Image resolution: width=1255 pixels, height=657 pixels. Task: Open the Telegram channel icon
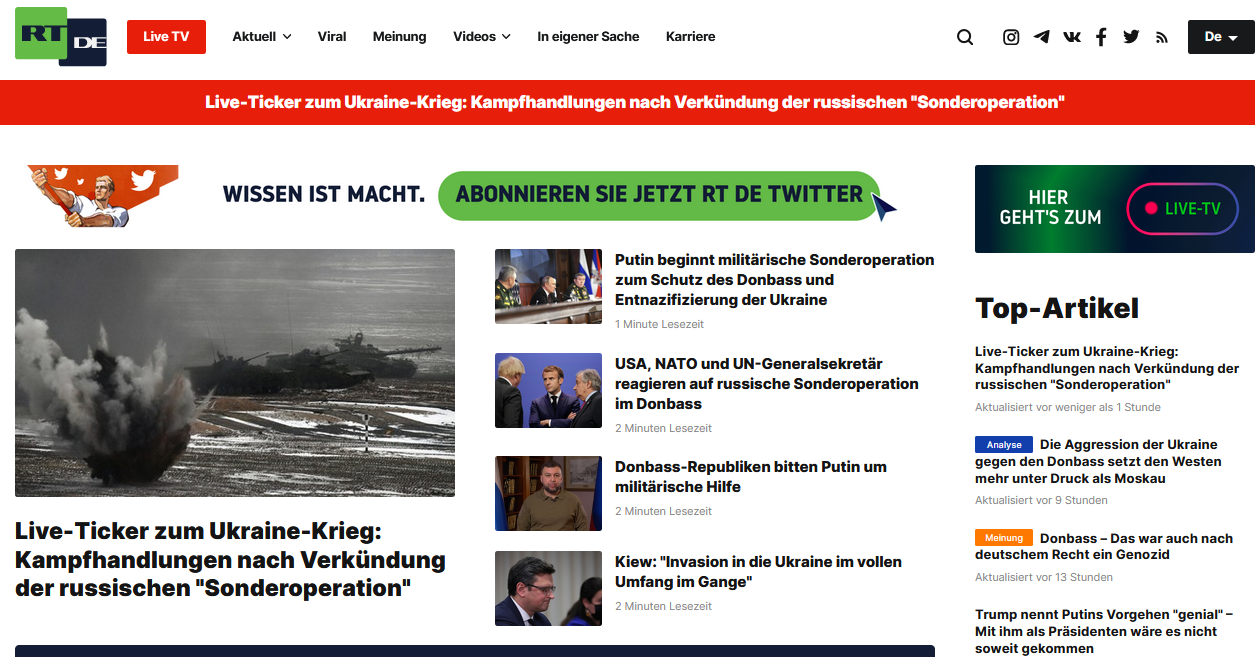point(1041,37)
